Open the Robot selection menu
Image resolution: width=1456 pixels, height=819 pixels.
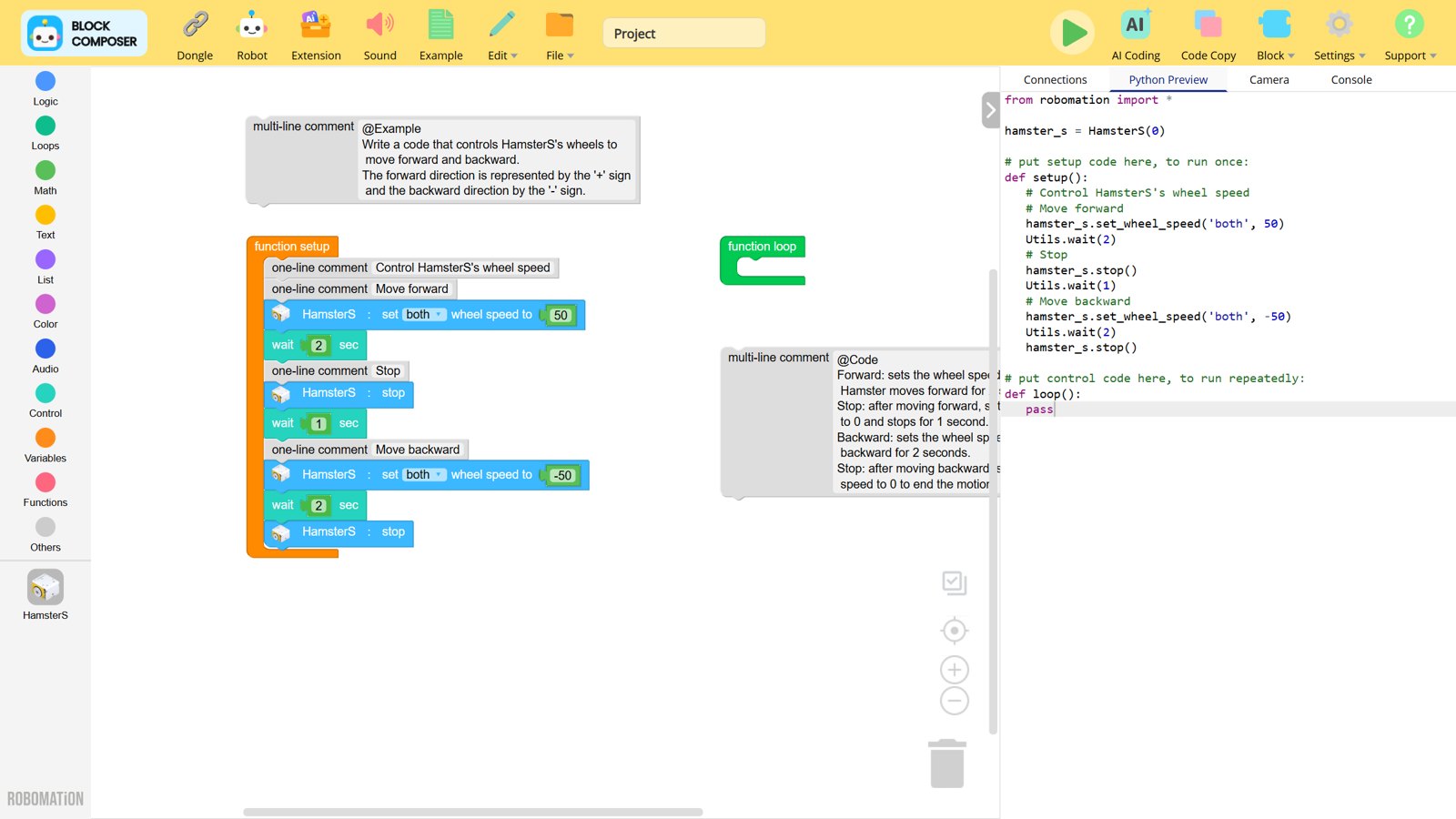pos(252,36)
